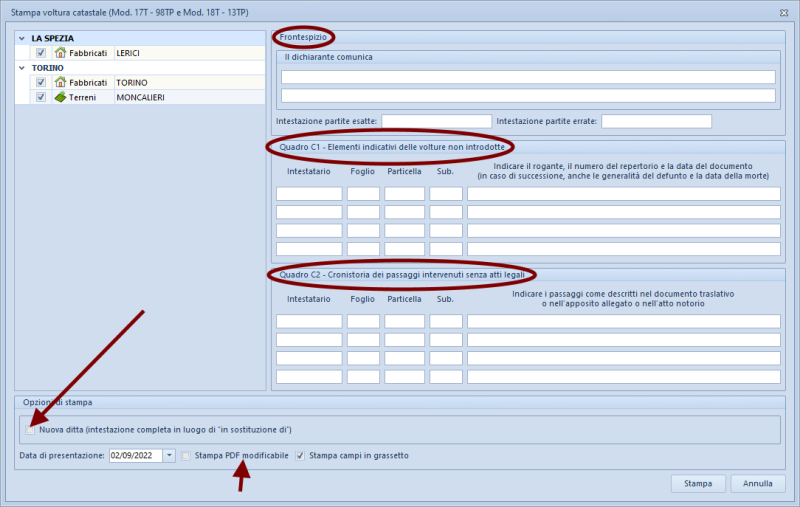Screen dimensions: 800x507
Task: Toggle Stampa campi in grassetto checkbox
Action: pos(300,455)
